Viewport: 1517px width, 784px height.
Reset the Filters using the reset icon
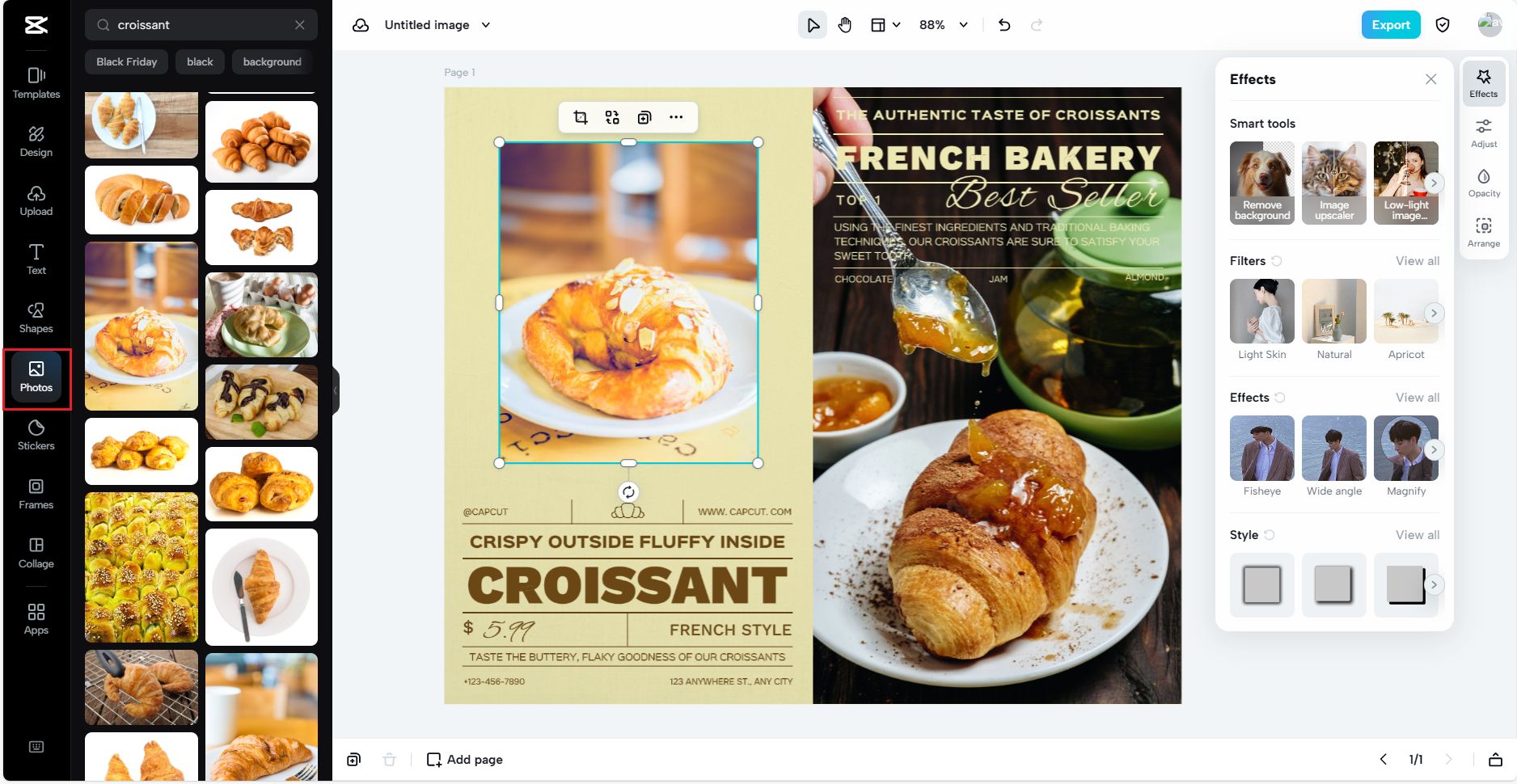point(1278,261)
